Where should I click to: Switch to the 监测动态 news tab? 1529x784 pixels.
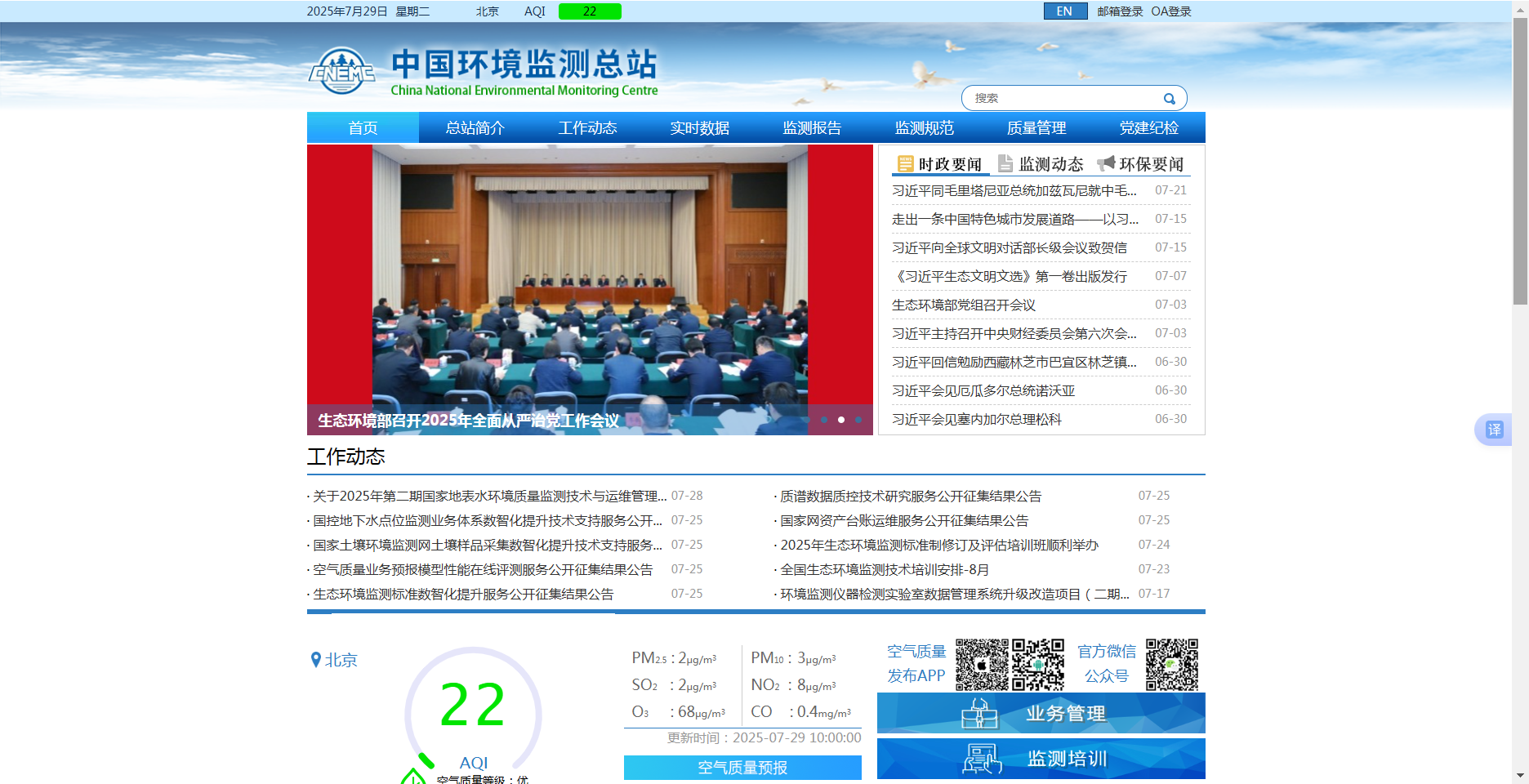[1041, 164]
